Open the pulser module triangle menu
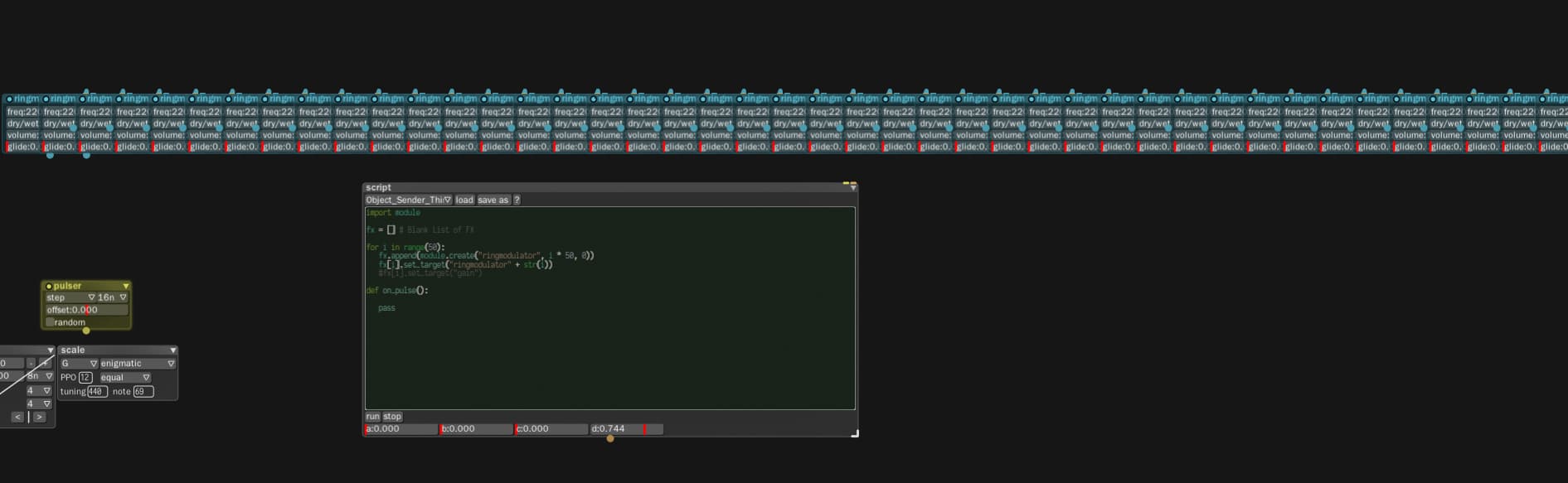Viewport: 1568px width, 483px height. pyautogui.click(x=126, y=286)
